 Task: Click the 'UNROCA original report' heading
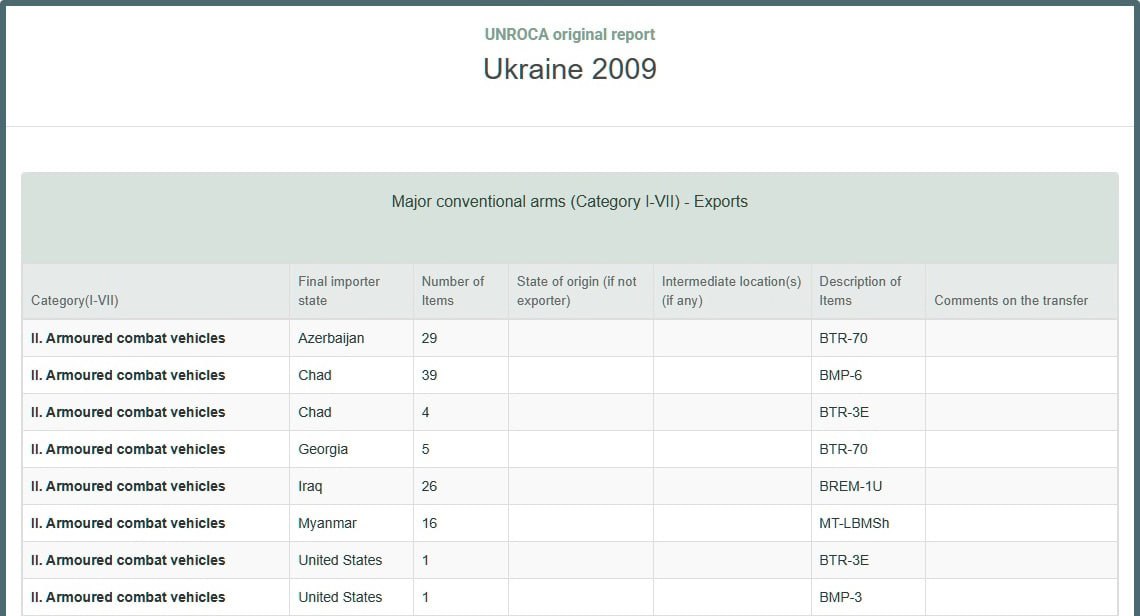pyautogui.click(x=569, y=34)
